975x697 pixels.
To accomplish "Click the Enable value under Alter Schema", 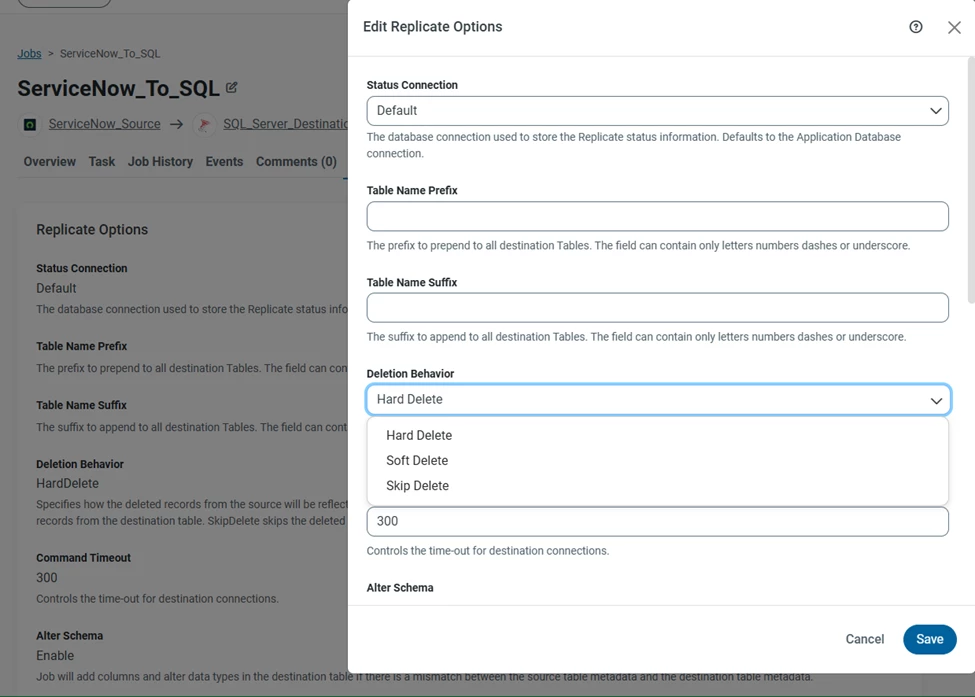I will 55,655.
